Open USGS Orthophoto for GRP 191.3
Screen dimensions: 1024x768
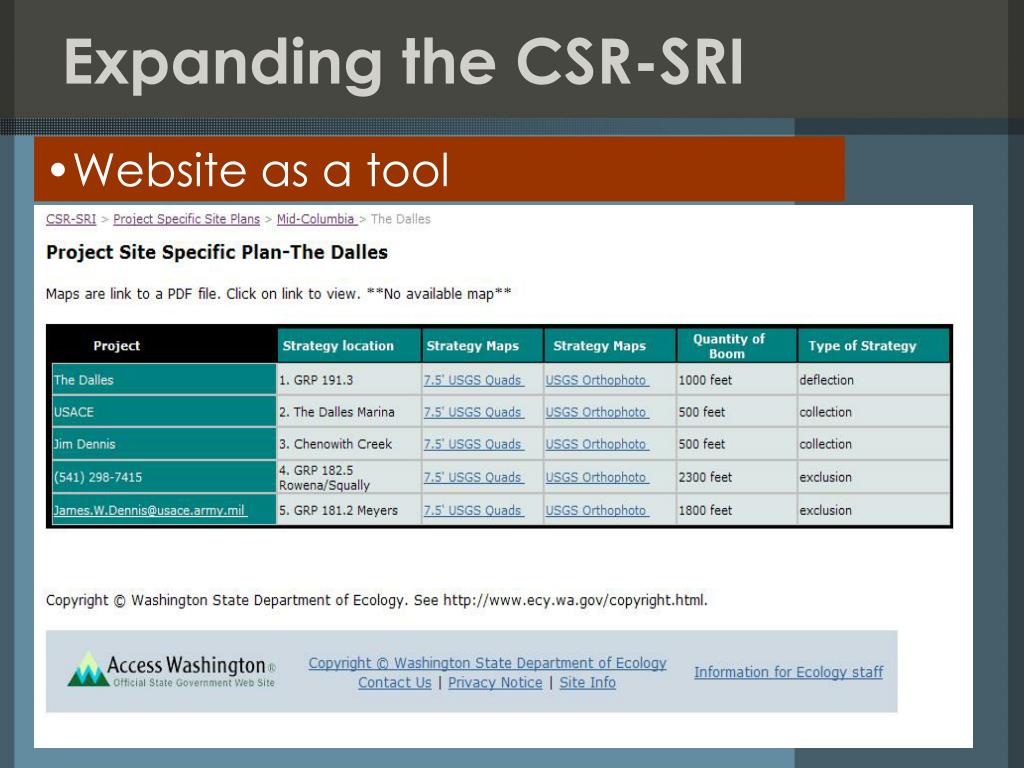597,380
